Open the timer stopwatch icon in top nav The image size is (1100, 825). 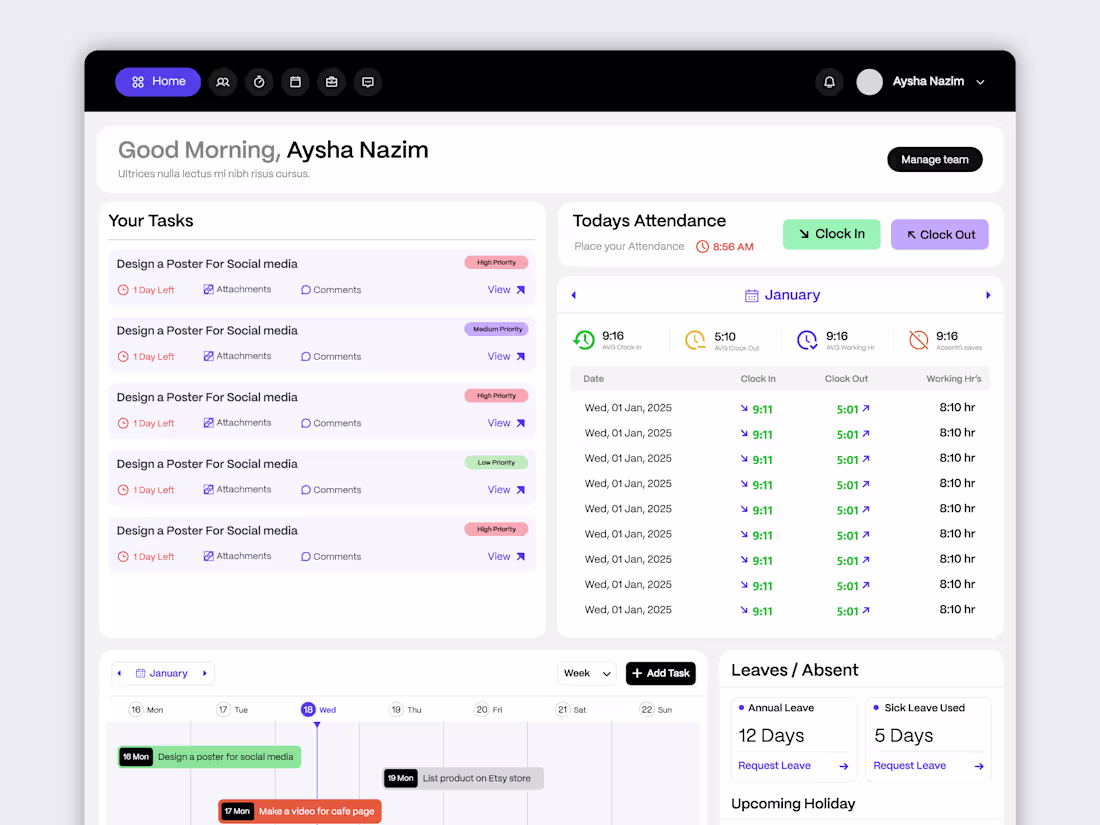pos(259,82)
